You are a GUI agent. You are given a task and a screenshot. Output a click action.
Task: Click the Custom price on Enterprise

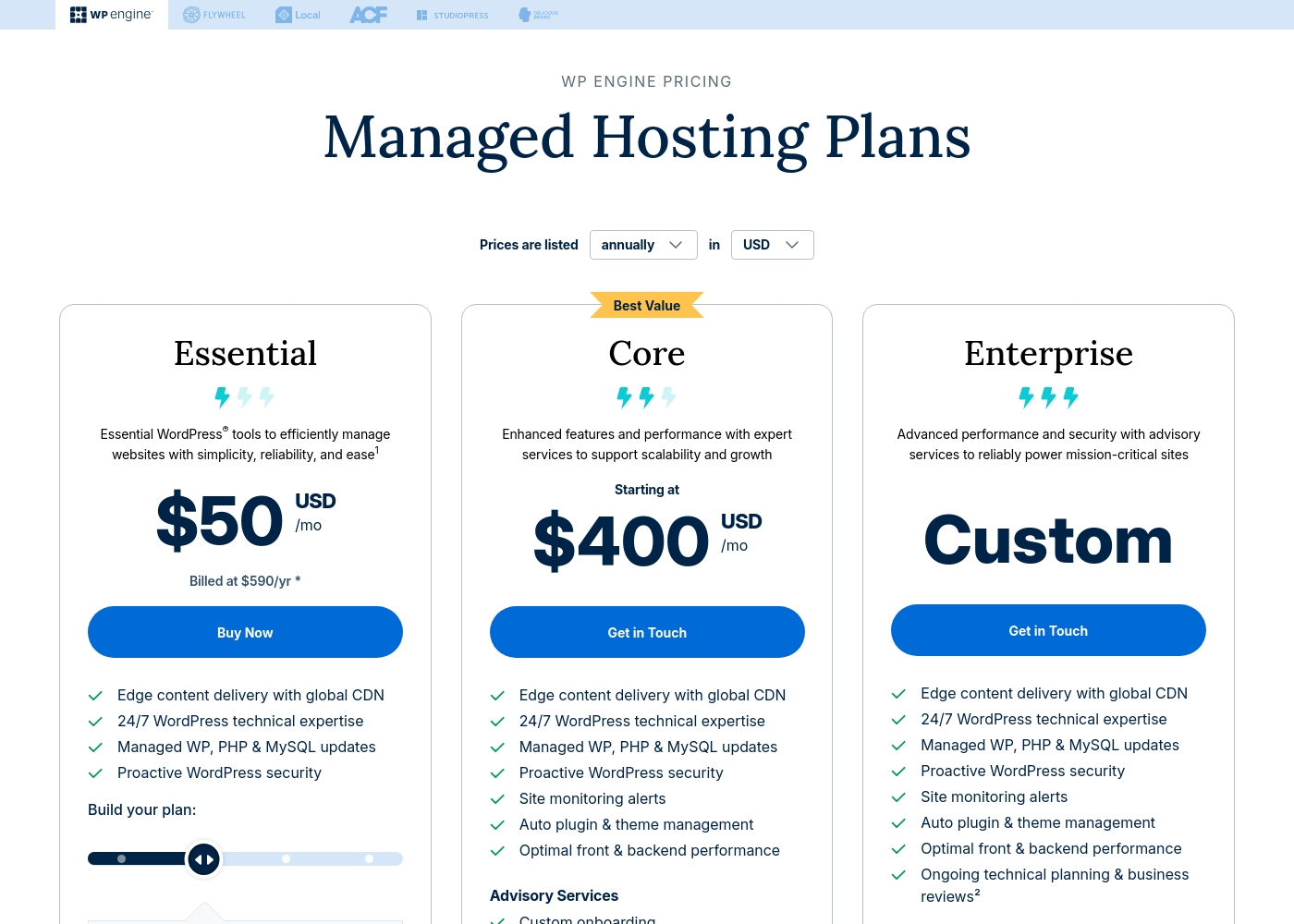(x=1048, y=541)
